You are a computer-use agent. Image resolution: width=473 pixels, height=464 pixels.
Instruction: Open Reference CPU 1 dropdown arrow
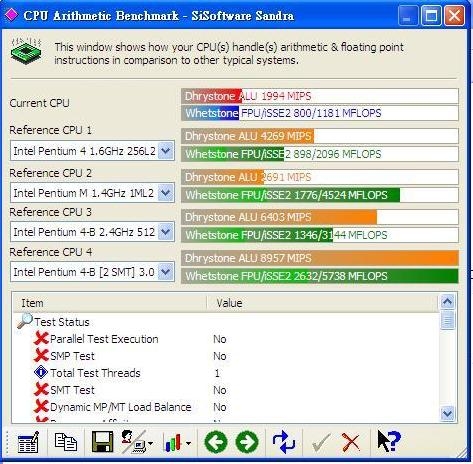[166, 151]
